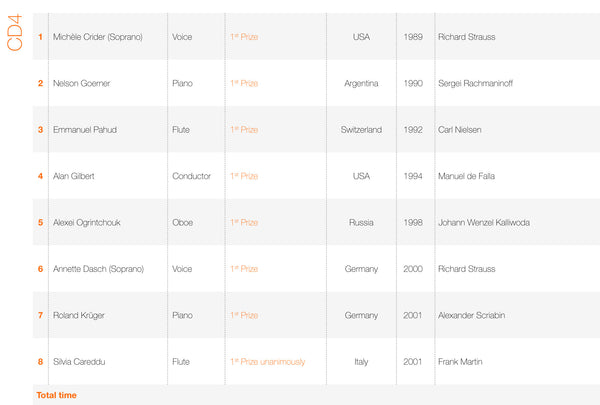This screenshot has width=600, height=405.
Task: Click the Switzerland country cell
Action: coord(361,130)
